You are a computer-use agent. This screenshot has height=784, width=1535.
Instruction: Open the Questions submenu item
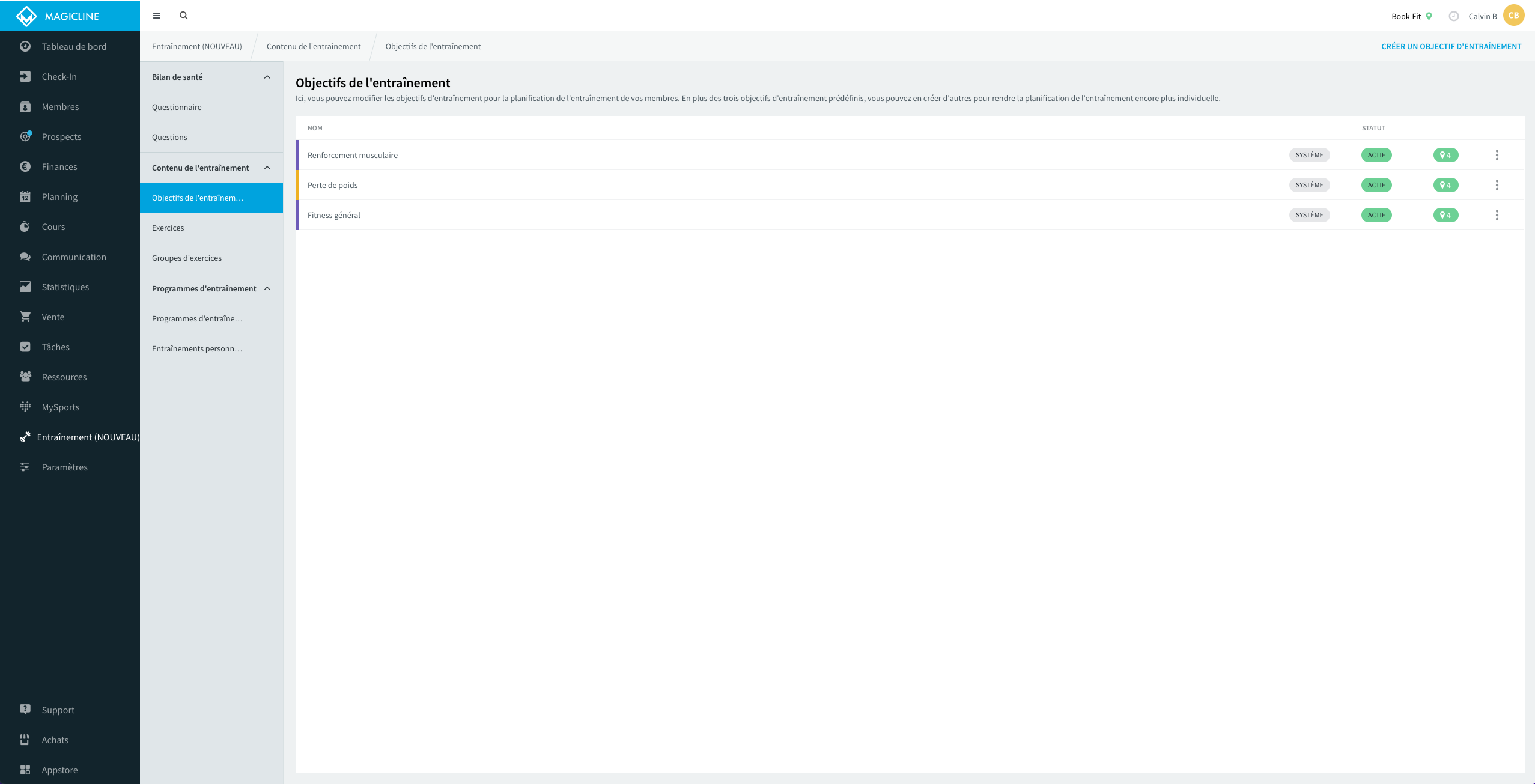pos(211,137)
